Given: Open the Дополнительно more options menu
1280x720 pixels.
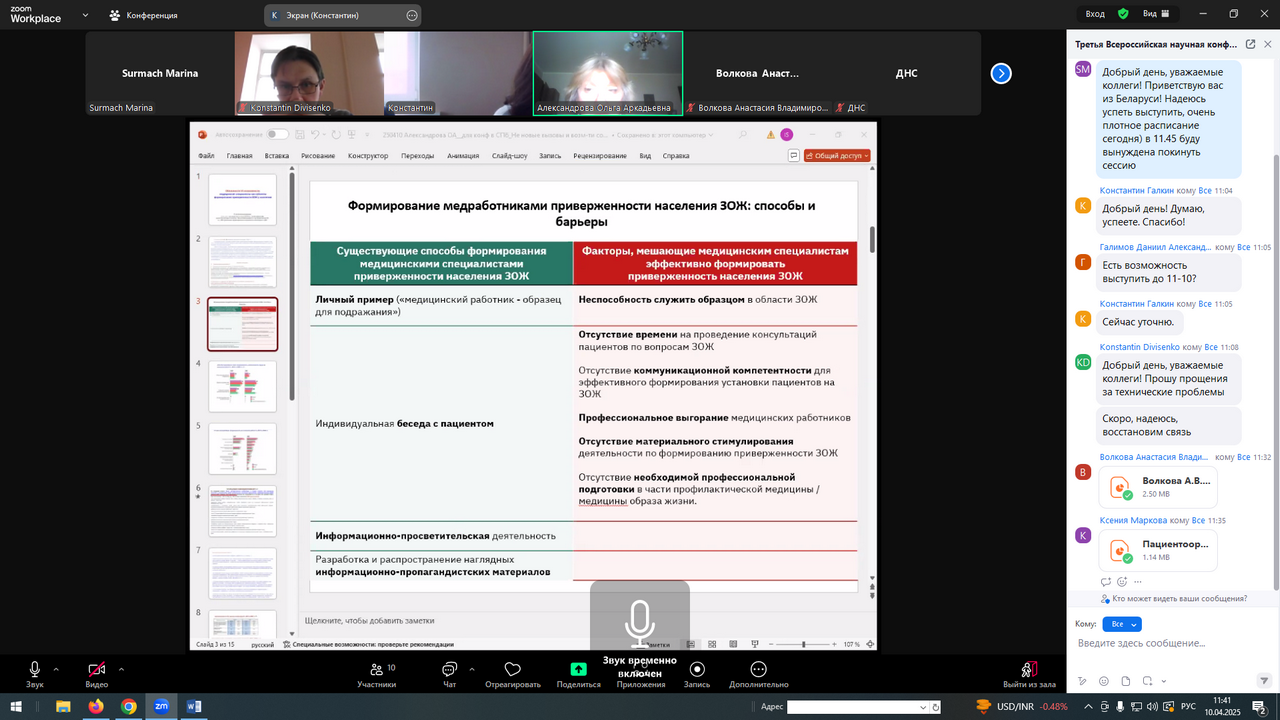Looking at the screenshot, I should pos(759,674).
